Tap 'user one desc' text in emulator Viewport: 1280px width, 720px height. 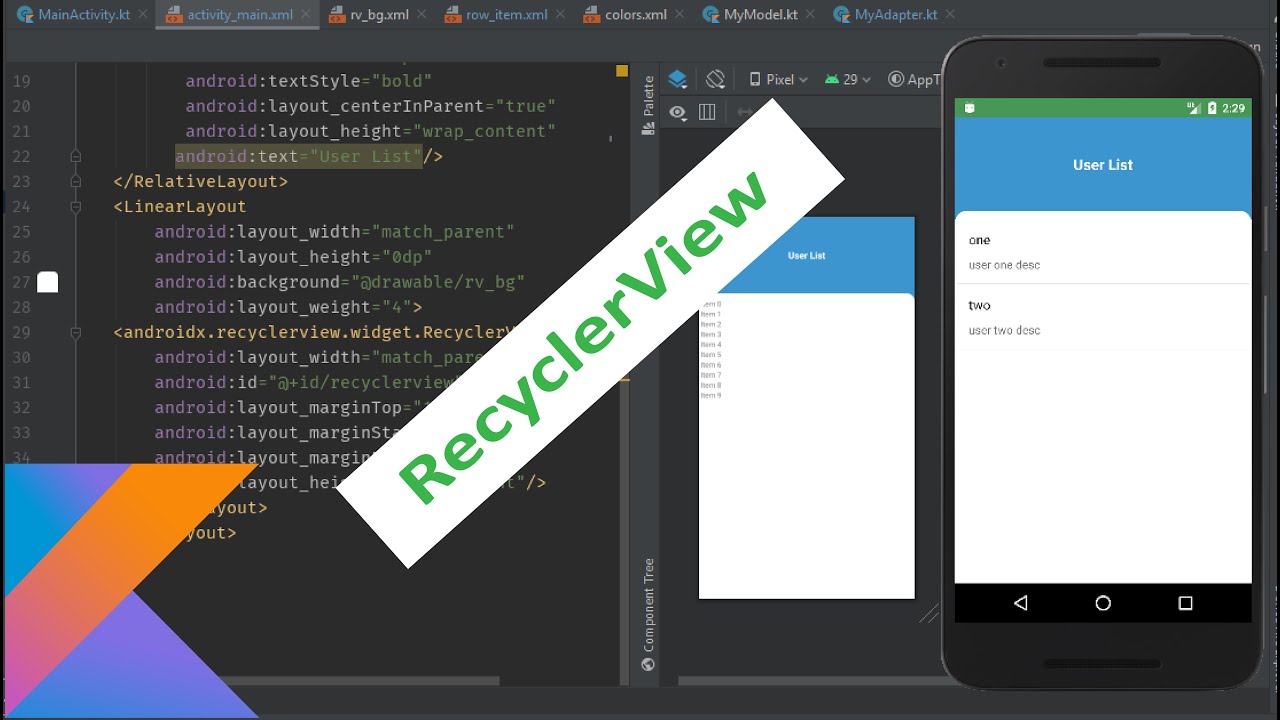pyautogui.click(x=1004, y=265)
